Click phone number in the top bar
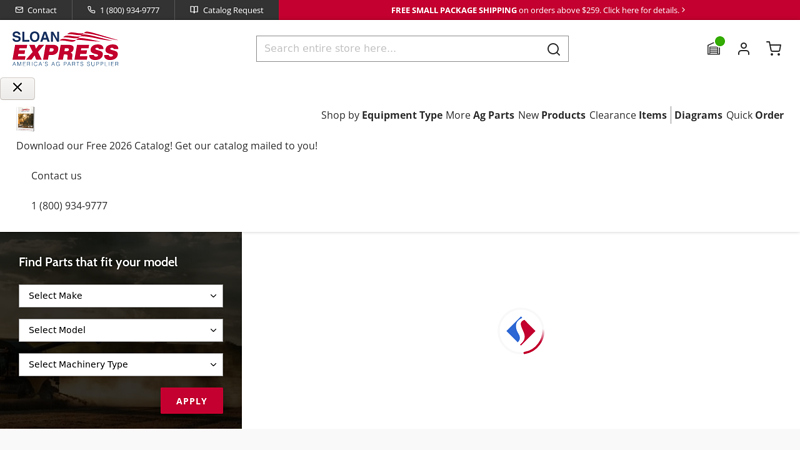Image resolution: width=800 pixels, height=450 pixels. (123, 10)
